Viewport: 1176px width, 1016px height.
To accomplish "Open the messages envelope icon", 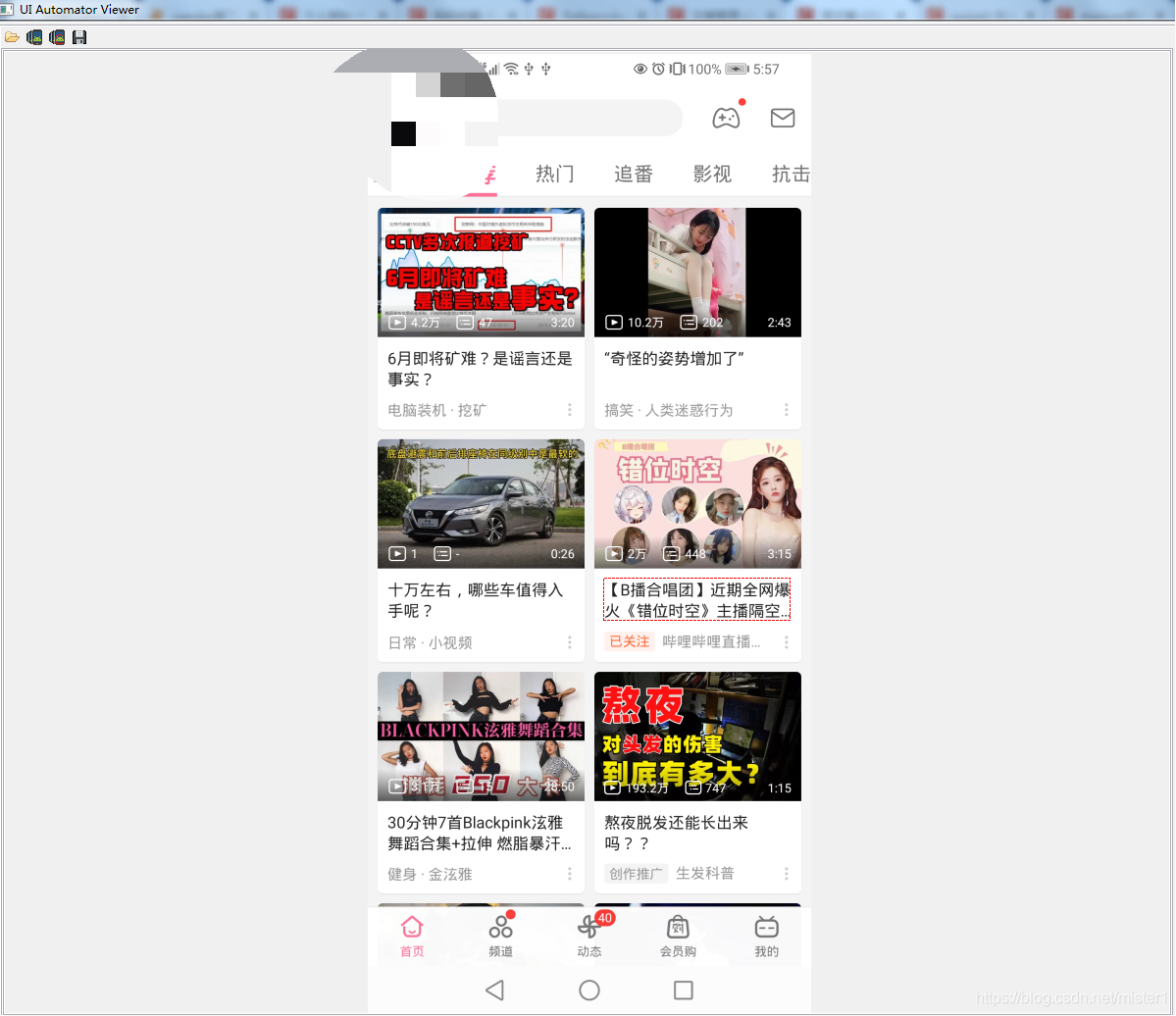I will coord(783,118).
